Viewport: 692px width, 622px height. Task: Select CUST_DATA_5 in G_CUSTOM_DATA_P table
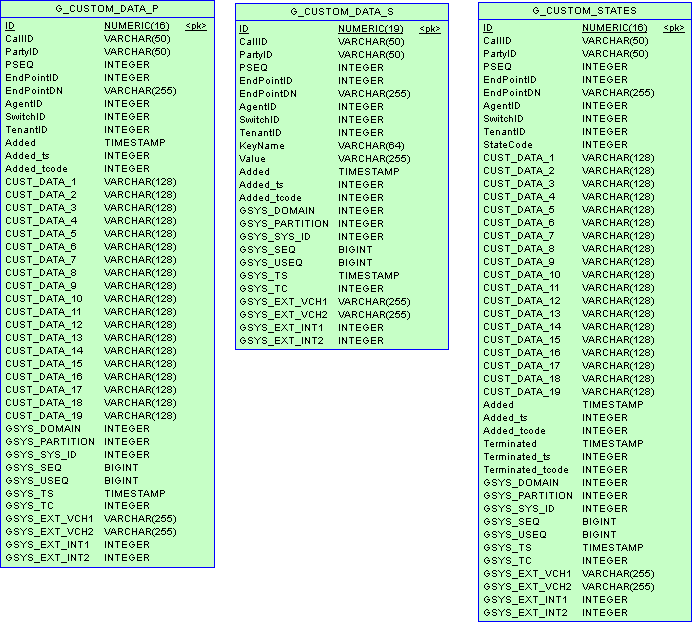point(41,234)
